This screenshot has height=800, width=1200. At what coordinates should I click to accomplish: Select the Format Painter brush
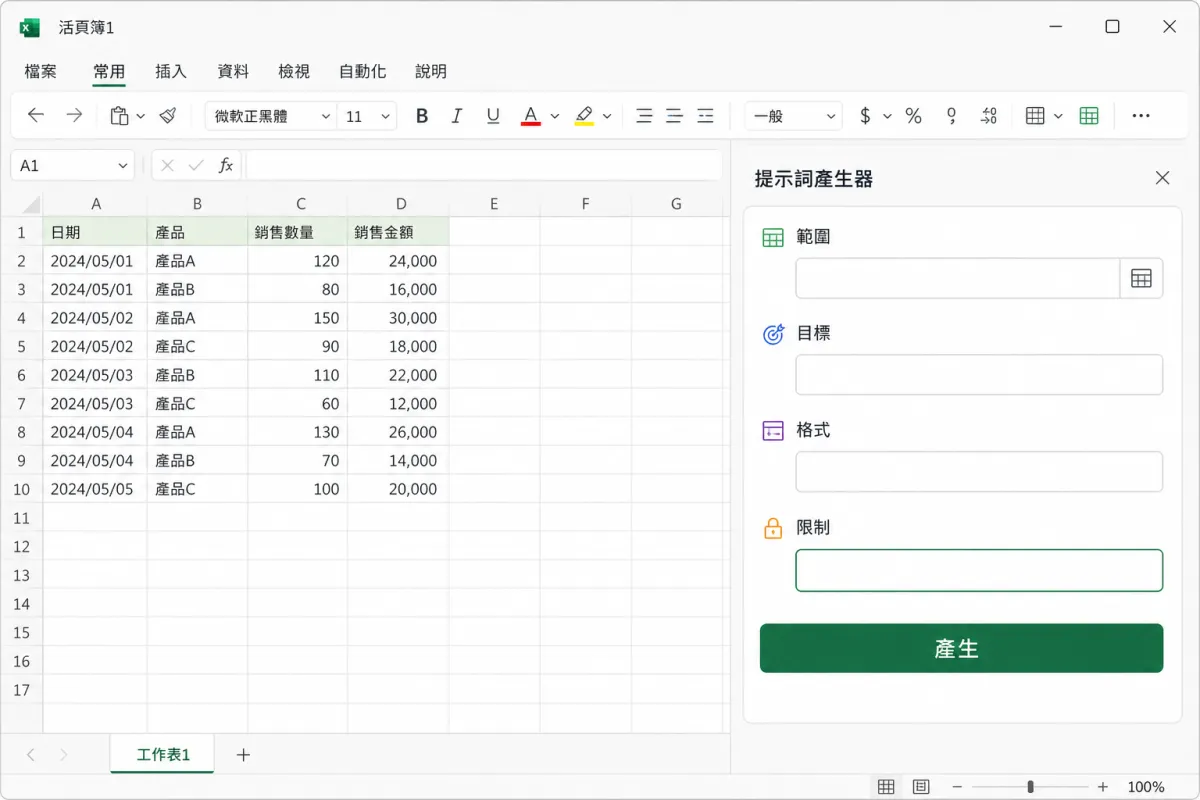click(168, 116)
